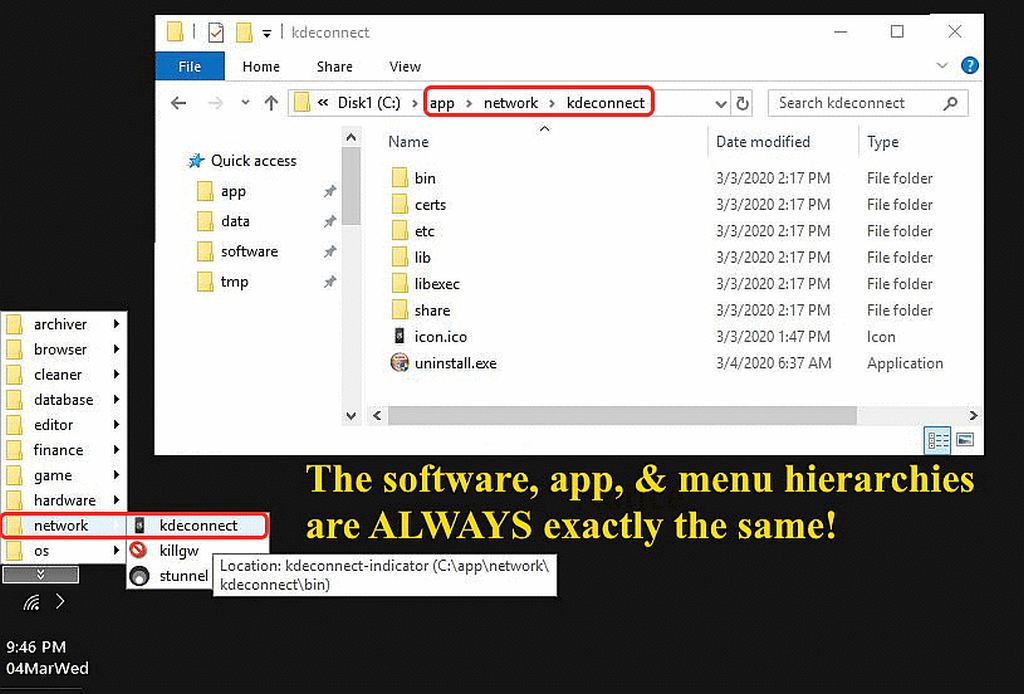Open the breadcrumb overflow chevrons

click(323, 103)
